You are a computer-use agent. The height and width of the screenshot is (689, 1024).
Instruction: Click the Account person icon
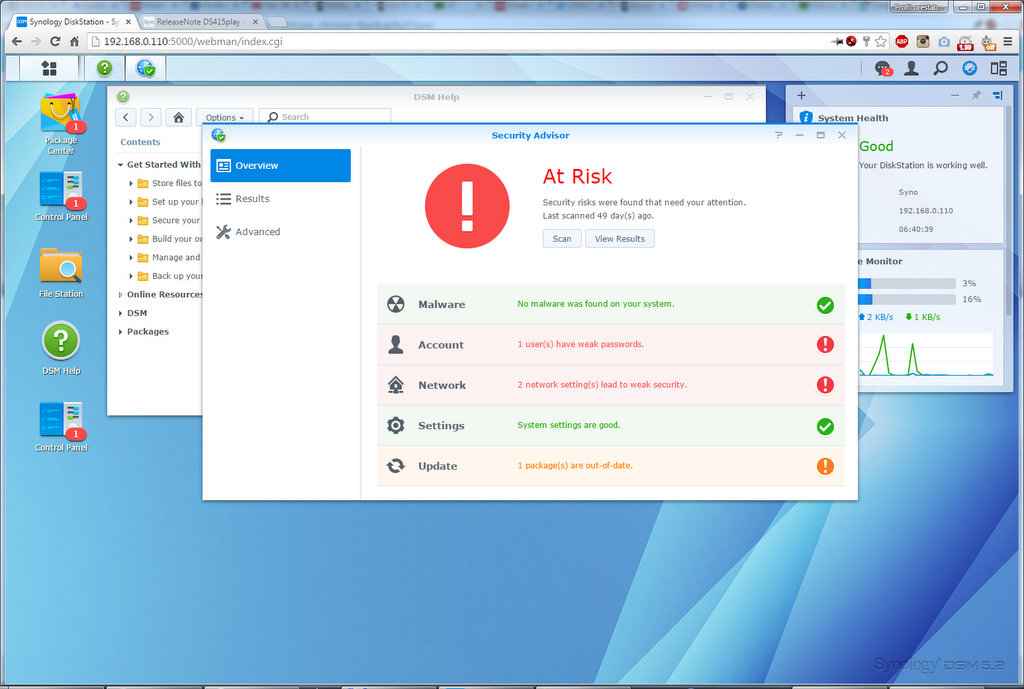(x=396, y=344)
